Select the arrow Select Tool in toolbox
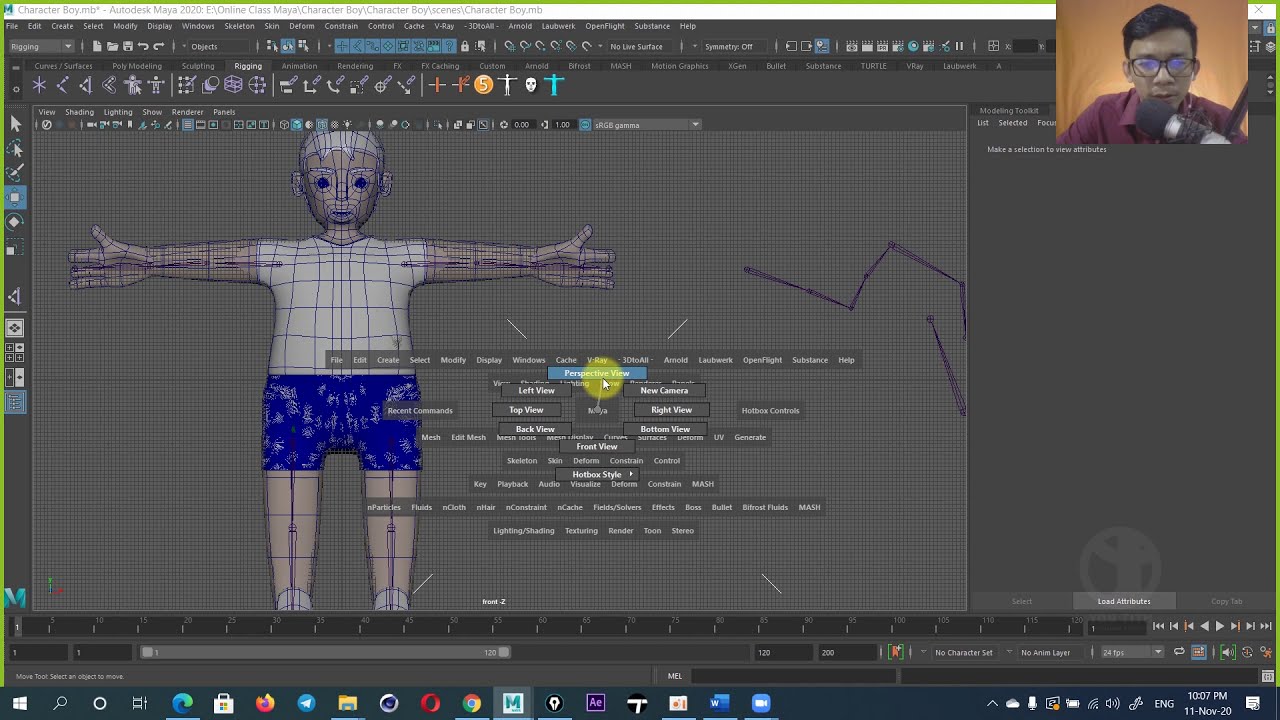The height and width of the screenshot is (720, 1280). coord(15,122)
